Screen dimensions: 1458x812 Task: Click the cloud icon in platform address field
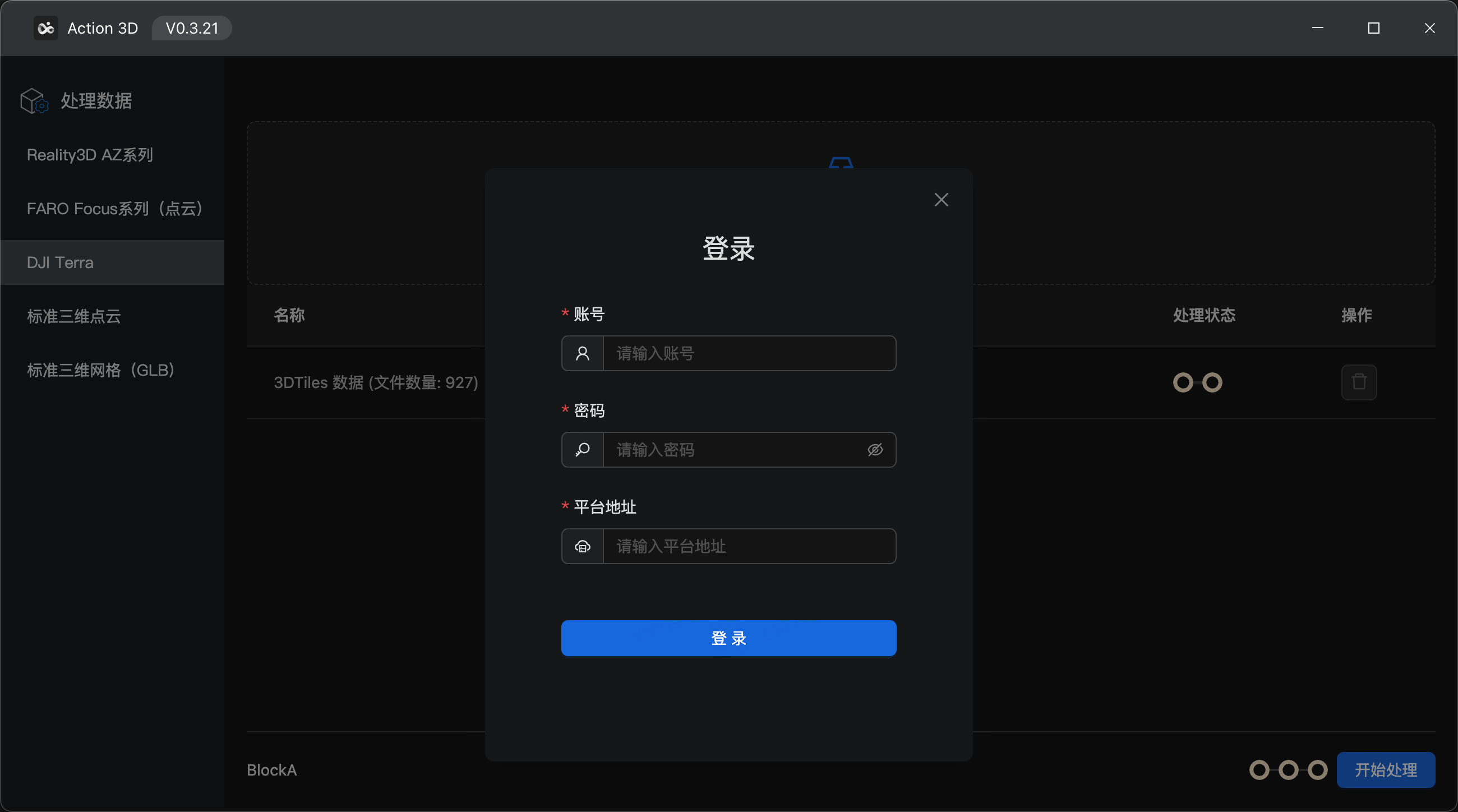pos(583,546)
